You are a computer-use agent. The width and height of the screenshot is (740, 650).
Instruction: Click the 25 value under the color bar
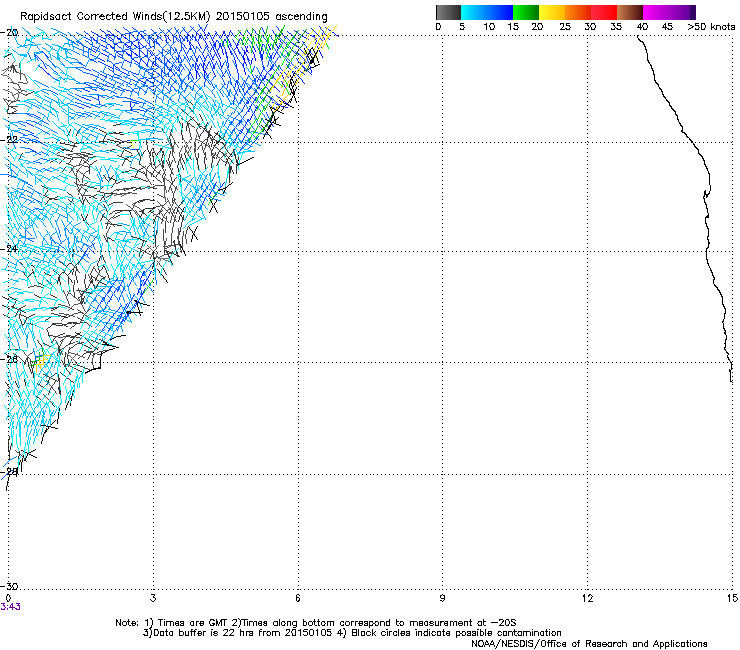coord(565,27)
